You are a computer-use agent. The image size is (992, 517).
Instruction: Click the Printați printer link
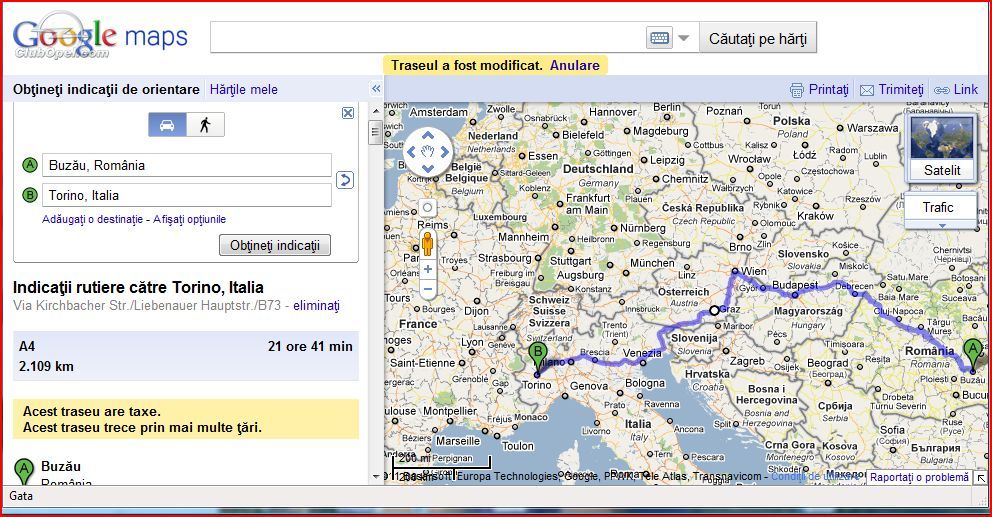819,89
